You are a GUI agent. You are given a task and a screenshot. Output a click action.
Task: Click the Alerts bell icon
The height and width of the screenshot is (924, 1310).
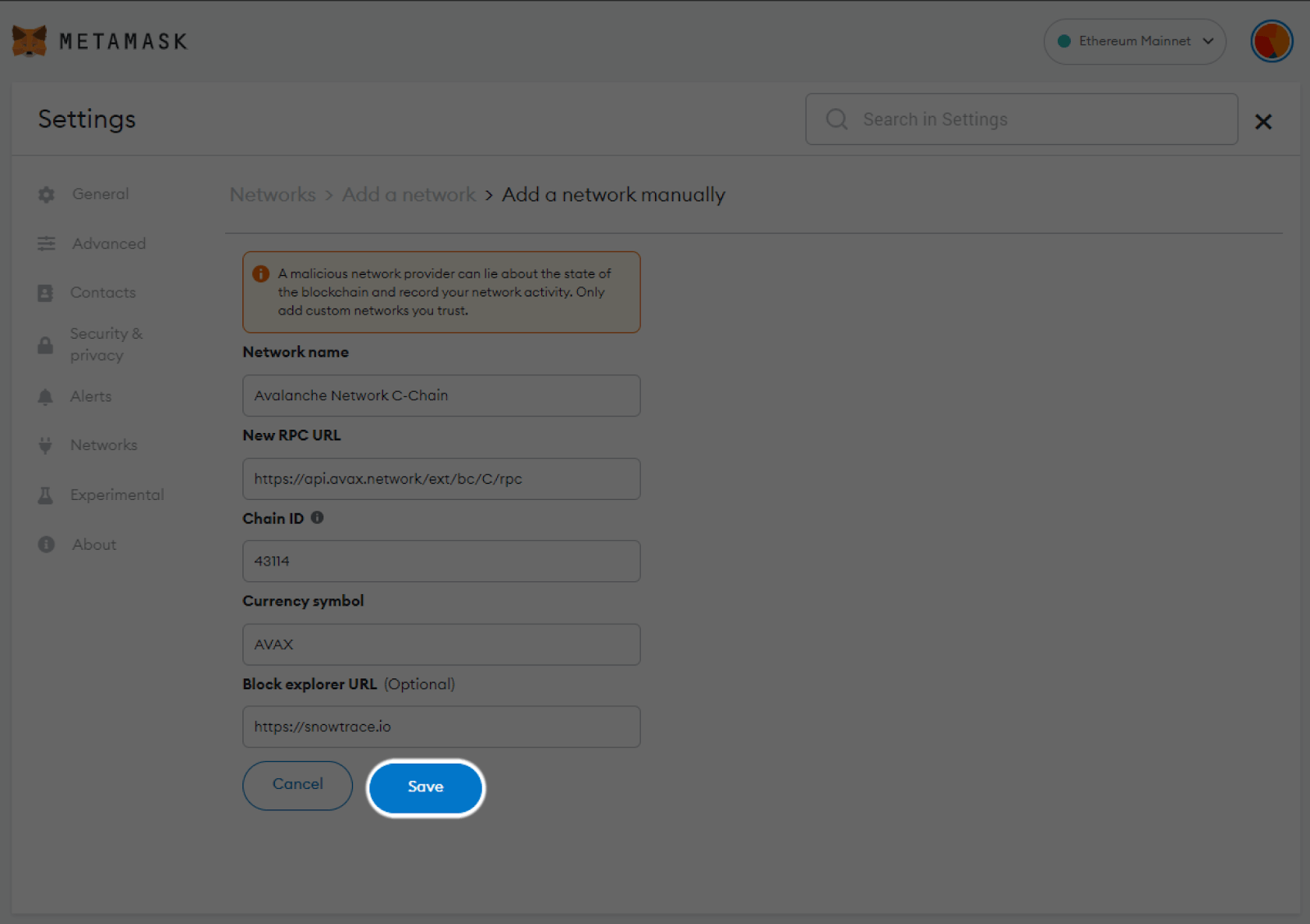(x=45, y=397)
